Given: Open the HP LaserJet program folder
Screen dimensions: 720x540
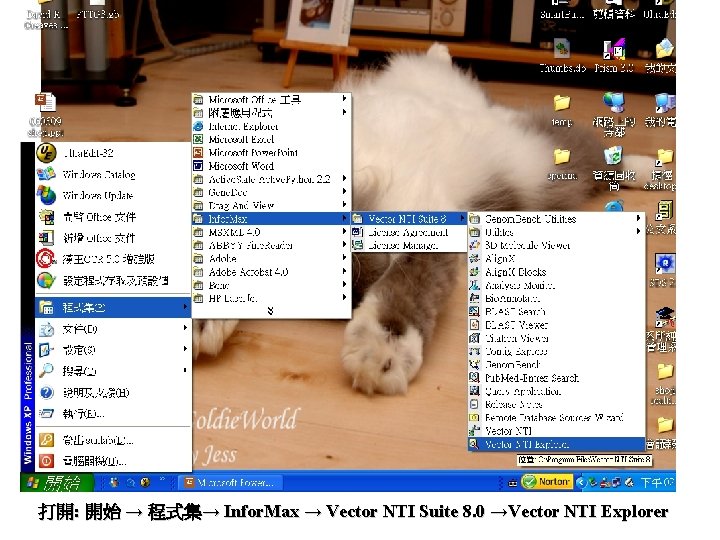Looking at the screenshot, I should click(271, 298).
